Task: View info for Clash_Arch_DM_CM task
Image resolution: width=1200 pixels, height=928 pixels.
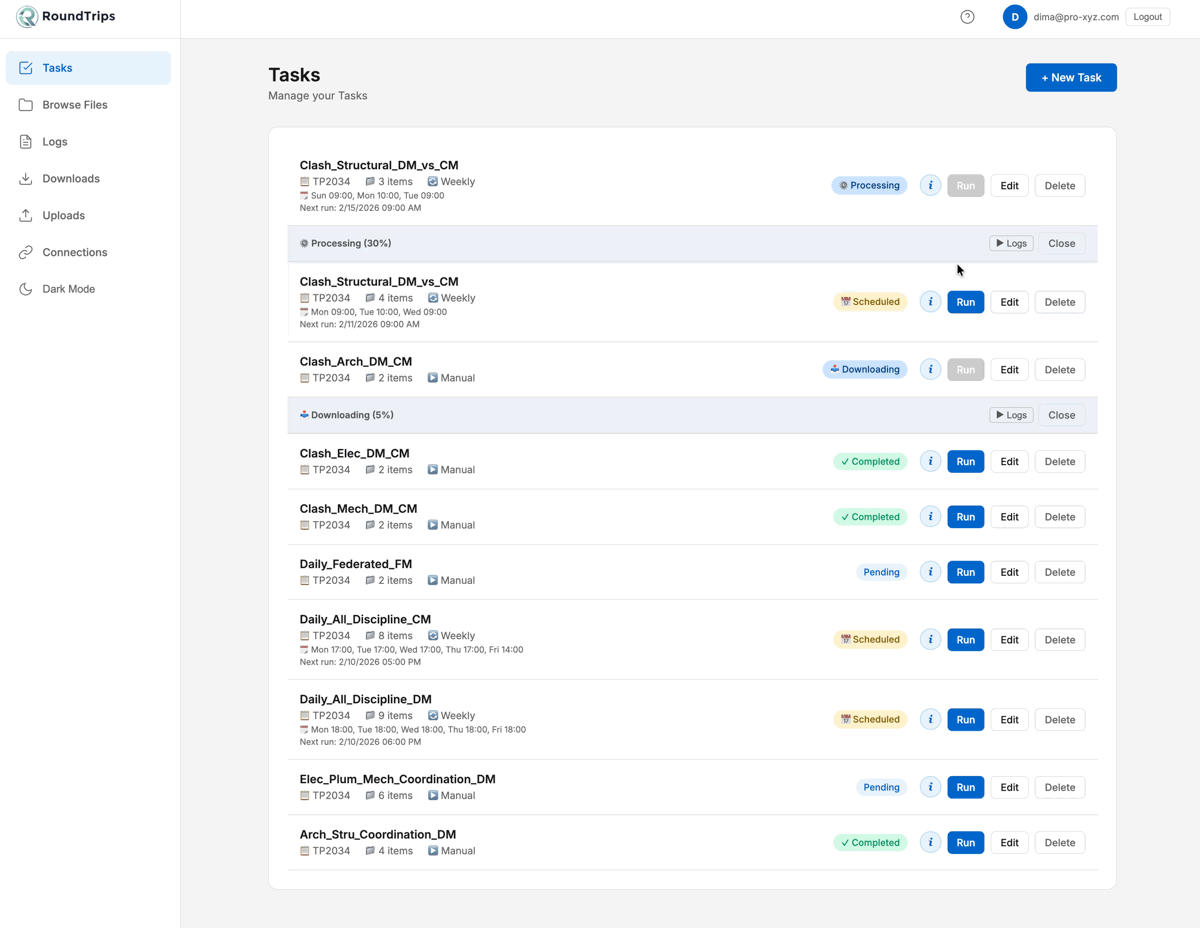Action: click(930, 370)
